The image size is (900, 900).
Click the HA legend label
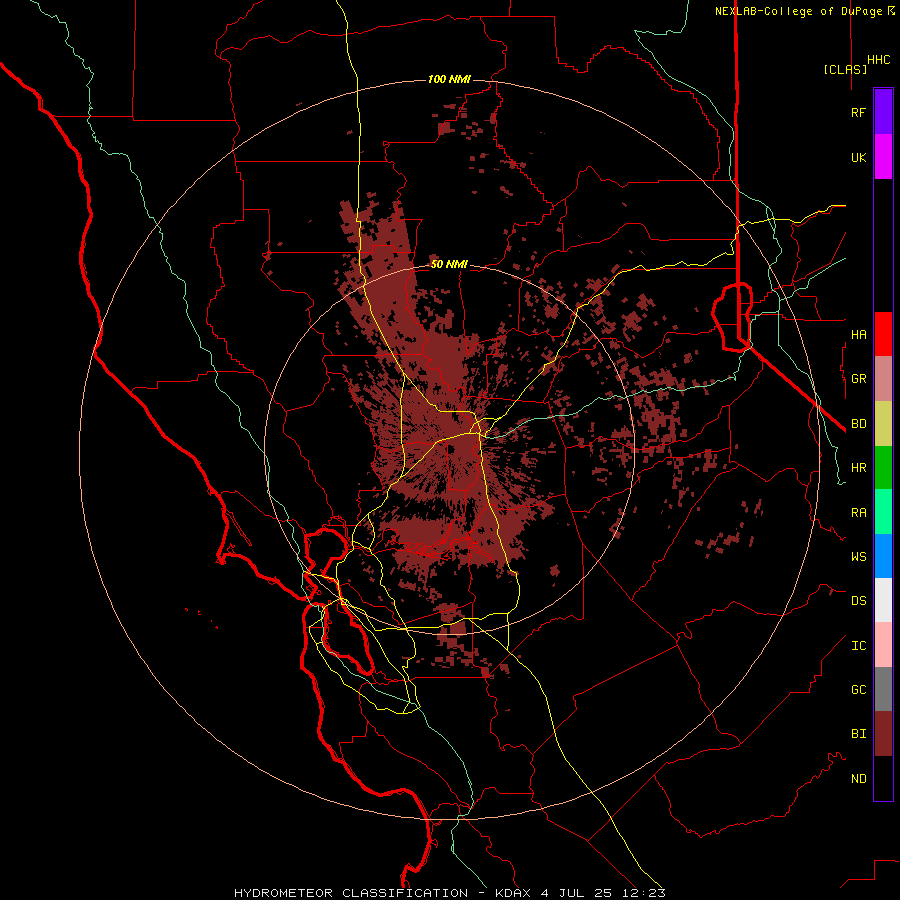[x=858, y=334]
